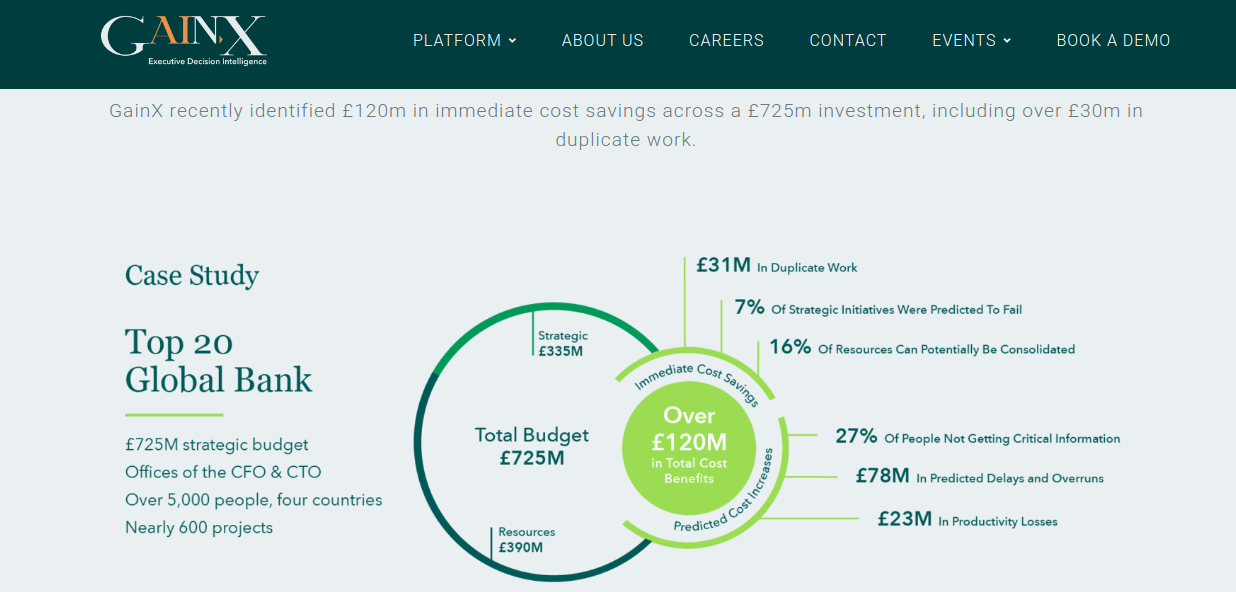The height and width of the screenshot is (592, 1236).
Task: Select Book a Demo link
Action: [1113, 41]
